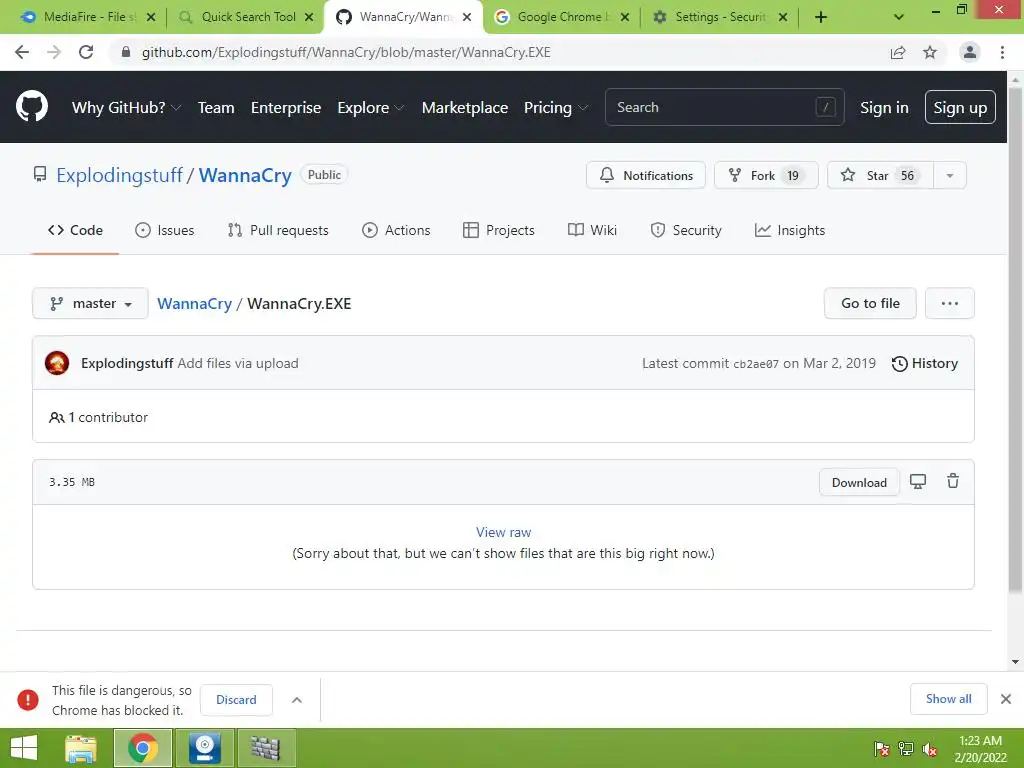1024x768 pixels.
Task: Click the share page icon in address bar
Action: [x=898, y=53]
